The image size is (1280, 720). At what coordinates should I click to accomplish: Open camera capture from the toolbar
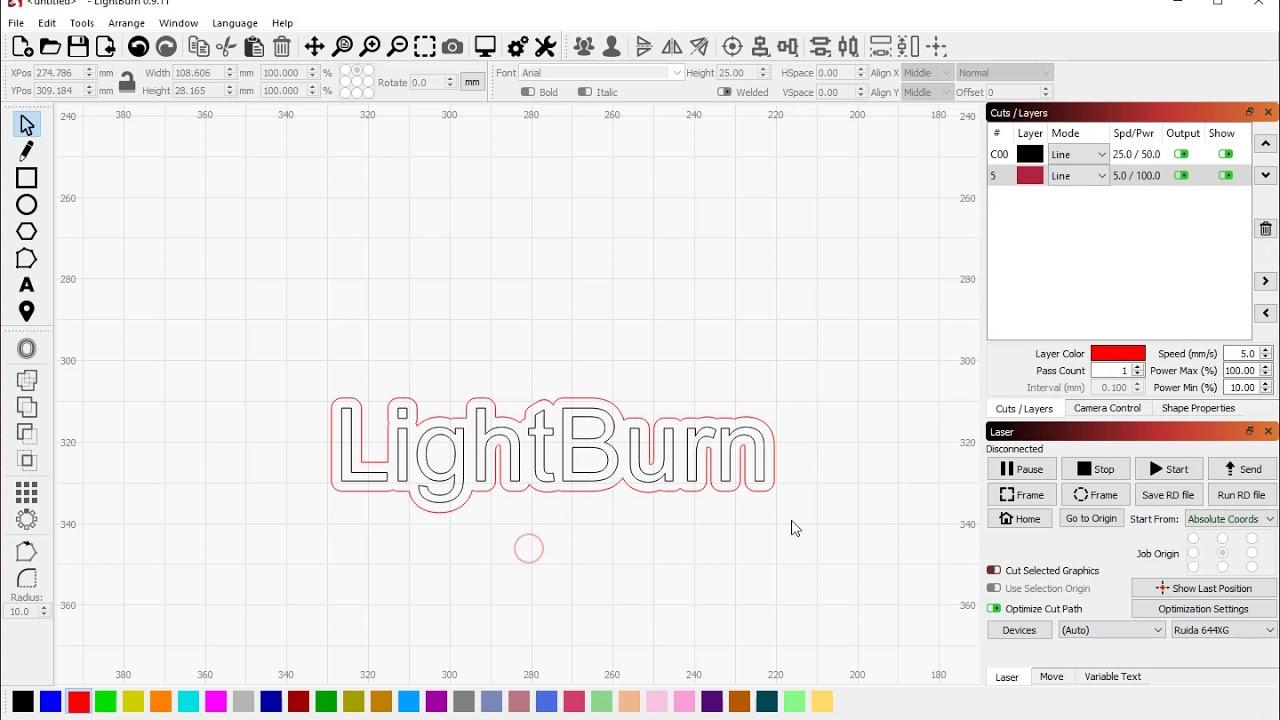(x=453, y=46)
